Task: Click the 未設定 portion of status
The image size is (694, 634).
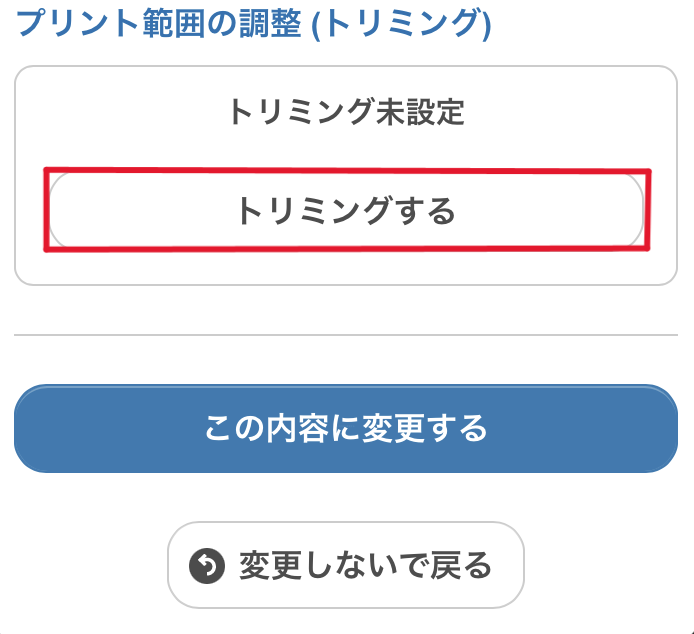Action: [x=420, y=112]
